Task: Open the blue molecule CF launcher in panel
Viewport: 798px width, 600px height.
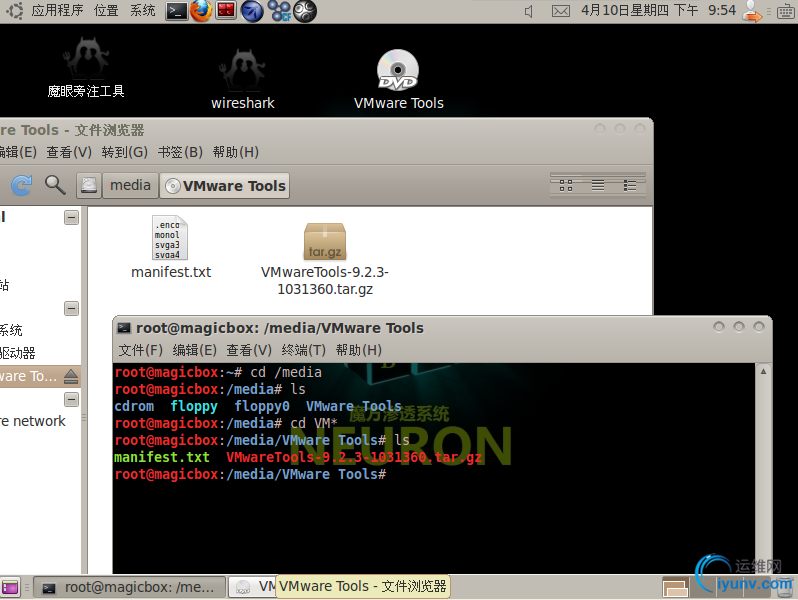Action: 279,11
